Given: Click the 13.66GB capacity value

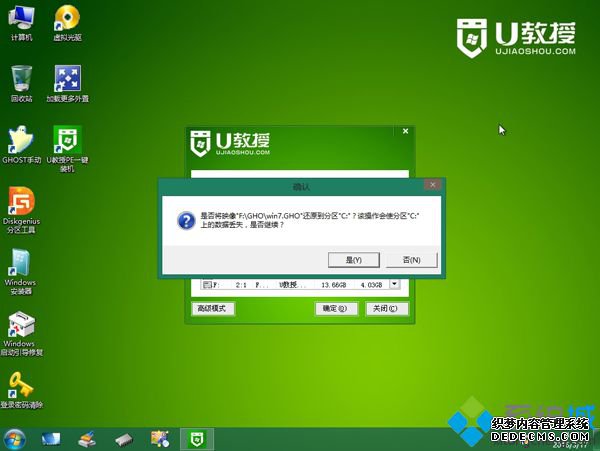Looking at the screenshot, I should (334, 285).
